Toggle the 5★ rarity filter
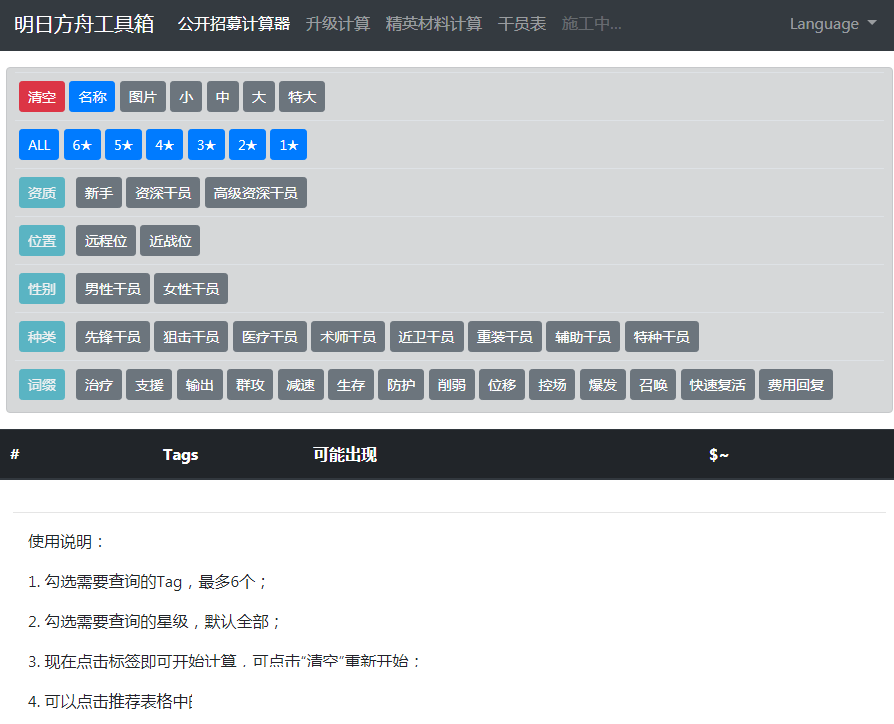The height and width of the screenshot is (724, 894). click(x=123, y=145)
